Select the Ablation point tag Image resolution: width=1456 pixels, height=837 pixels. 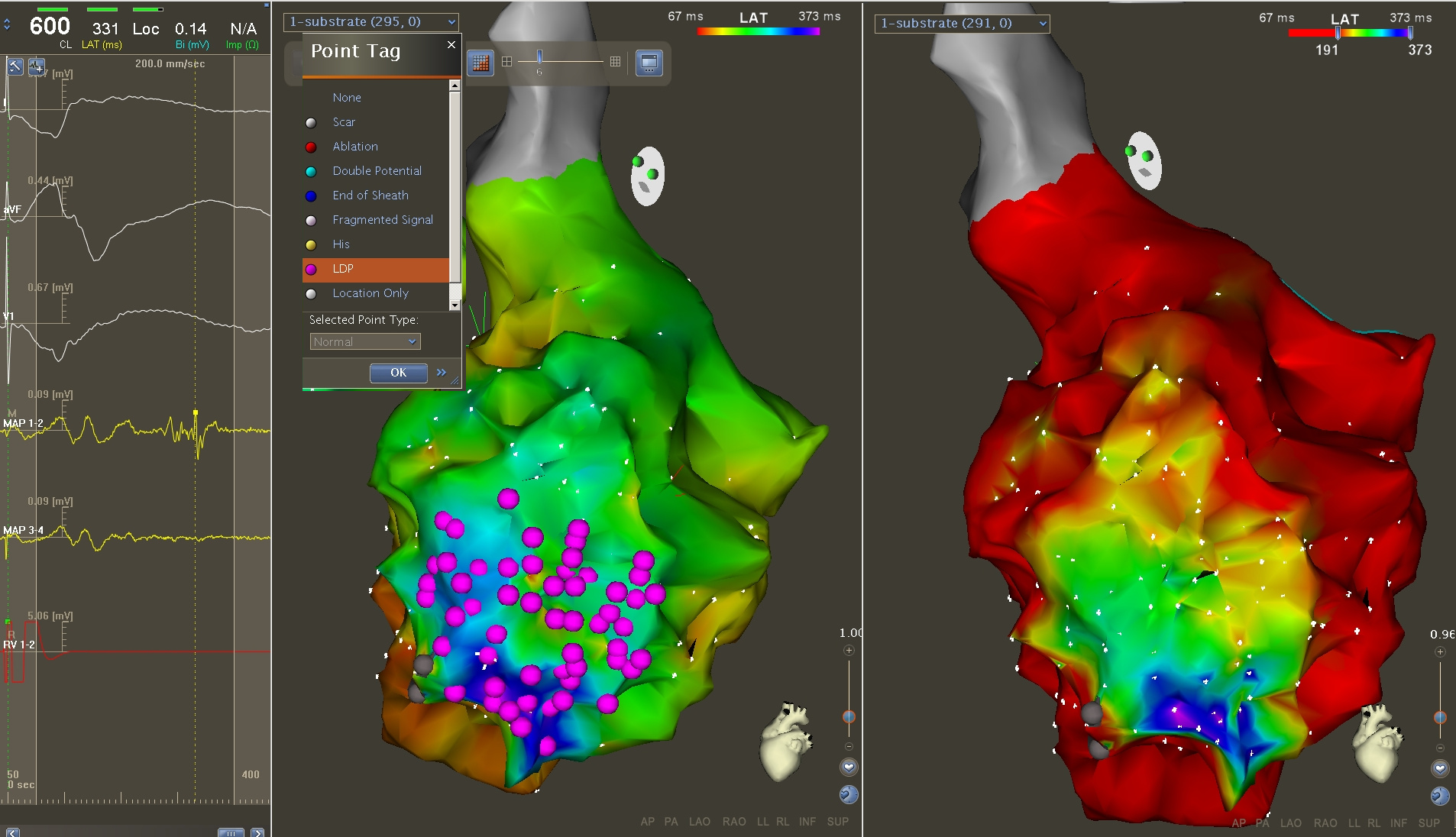coord(355,147)
